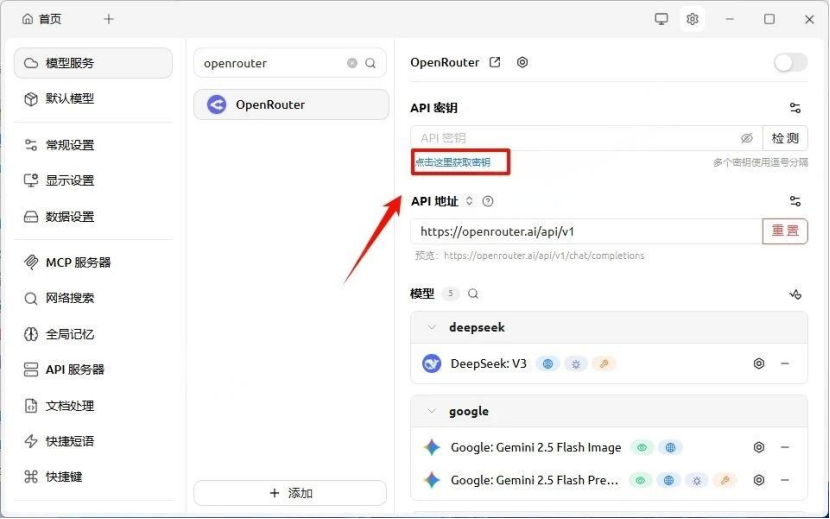Screen dimensions: 830x519
Task: Remove Gemini 2.5 Flash Image model
Action: pos(785,447)
